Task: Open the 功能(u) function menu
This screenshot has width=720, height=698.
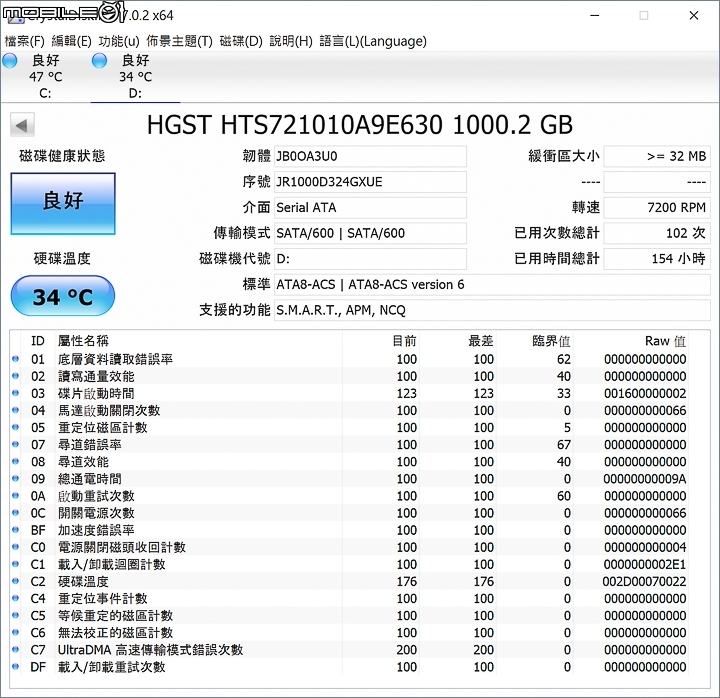Action: (119, 41)
